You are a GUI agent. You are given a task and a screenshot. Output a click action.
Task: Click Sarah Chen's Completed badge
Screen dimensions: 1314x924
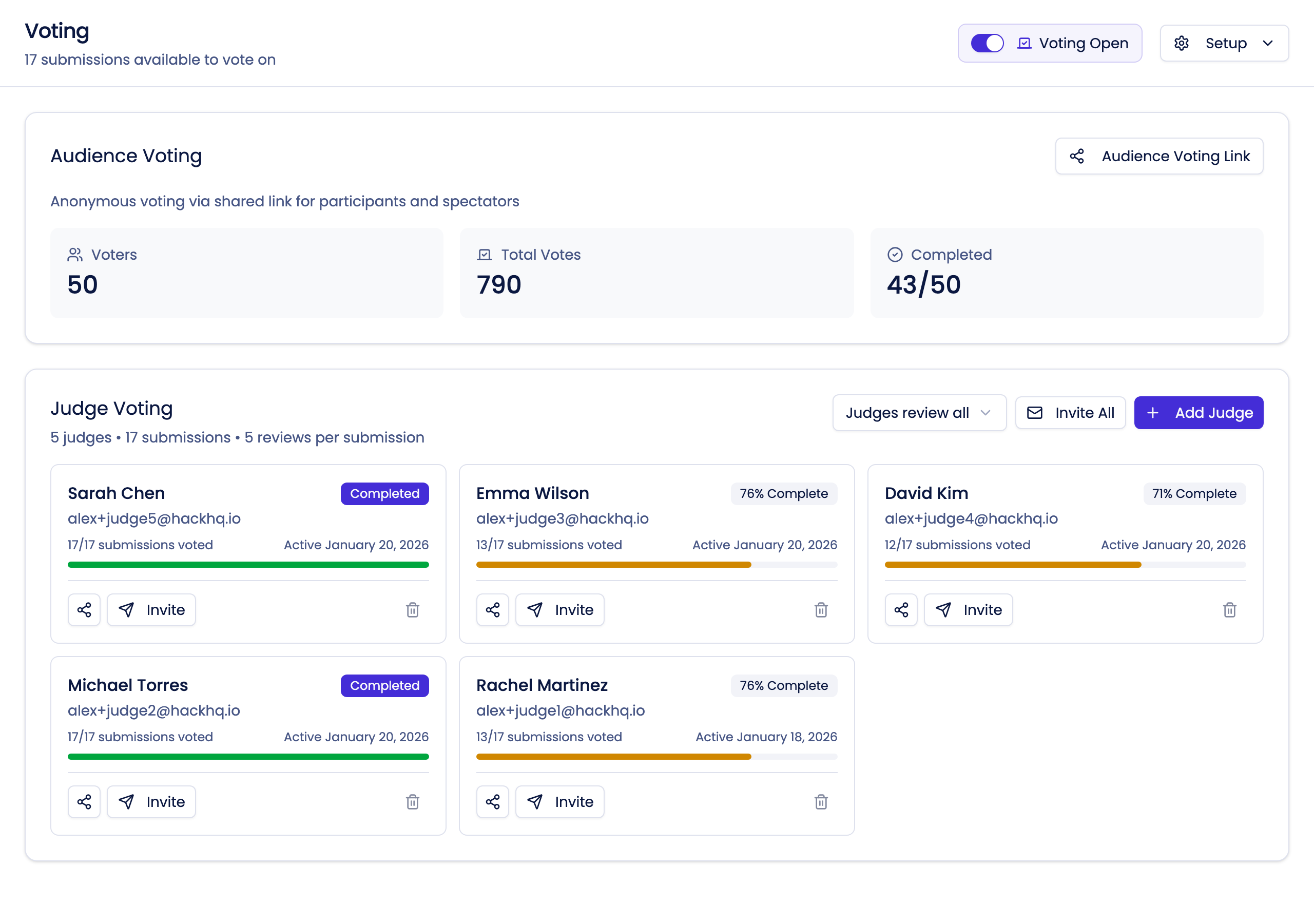(384, 493)
